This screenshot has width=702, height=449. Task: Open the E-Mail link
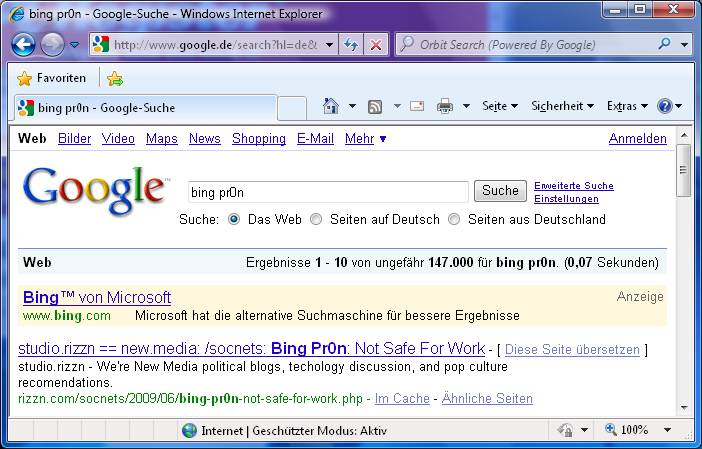[315, 138]
